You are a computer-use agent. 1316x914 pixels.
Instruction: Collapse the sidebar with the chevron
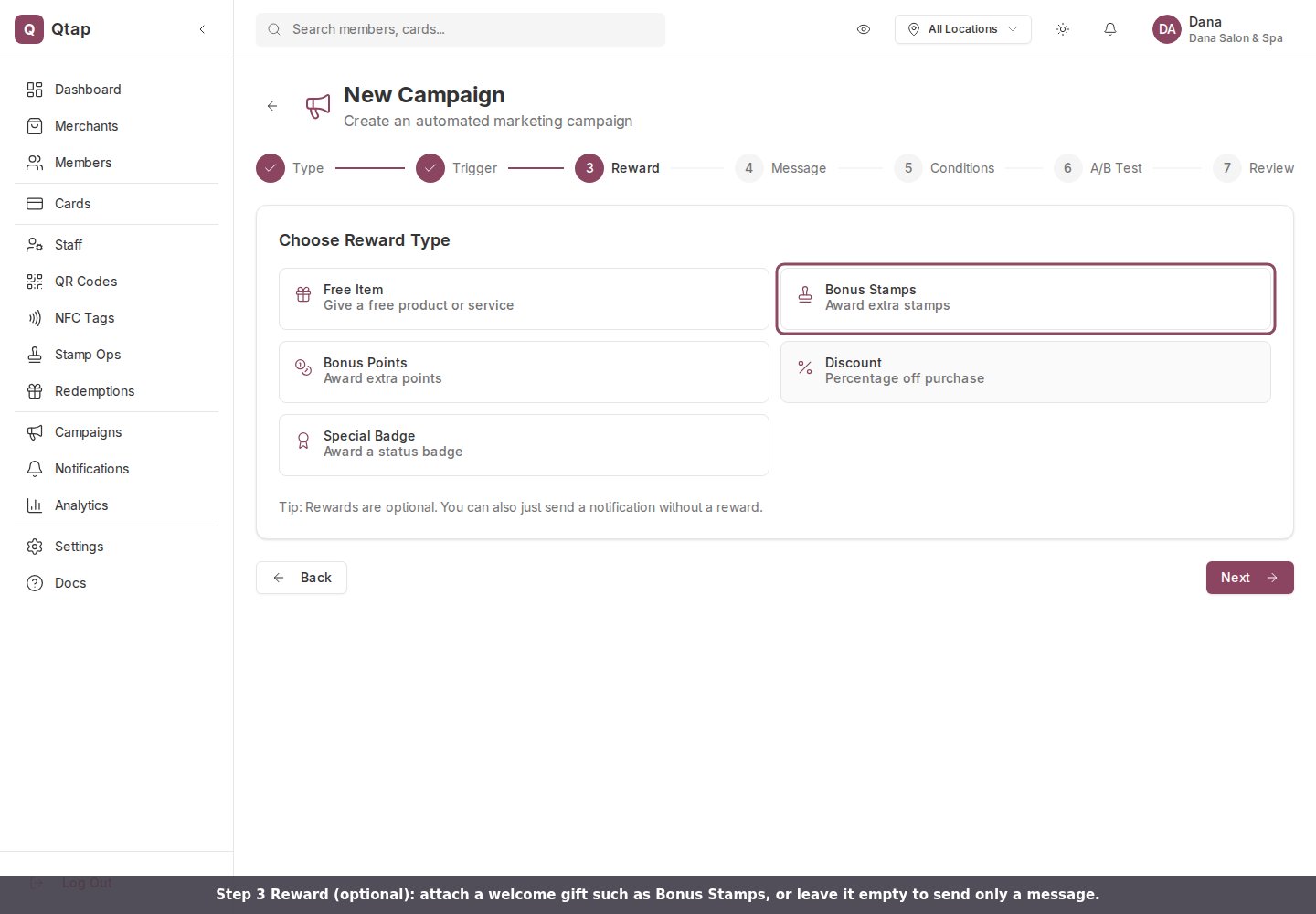point(202,29)
